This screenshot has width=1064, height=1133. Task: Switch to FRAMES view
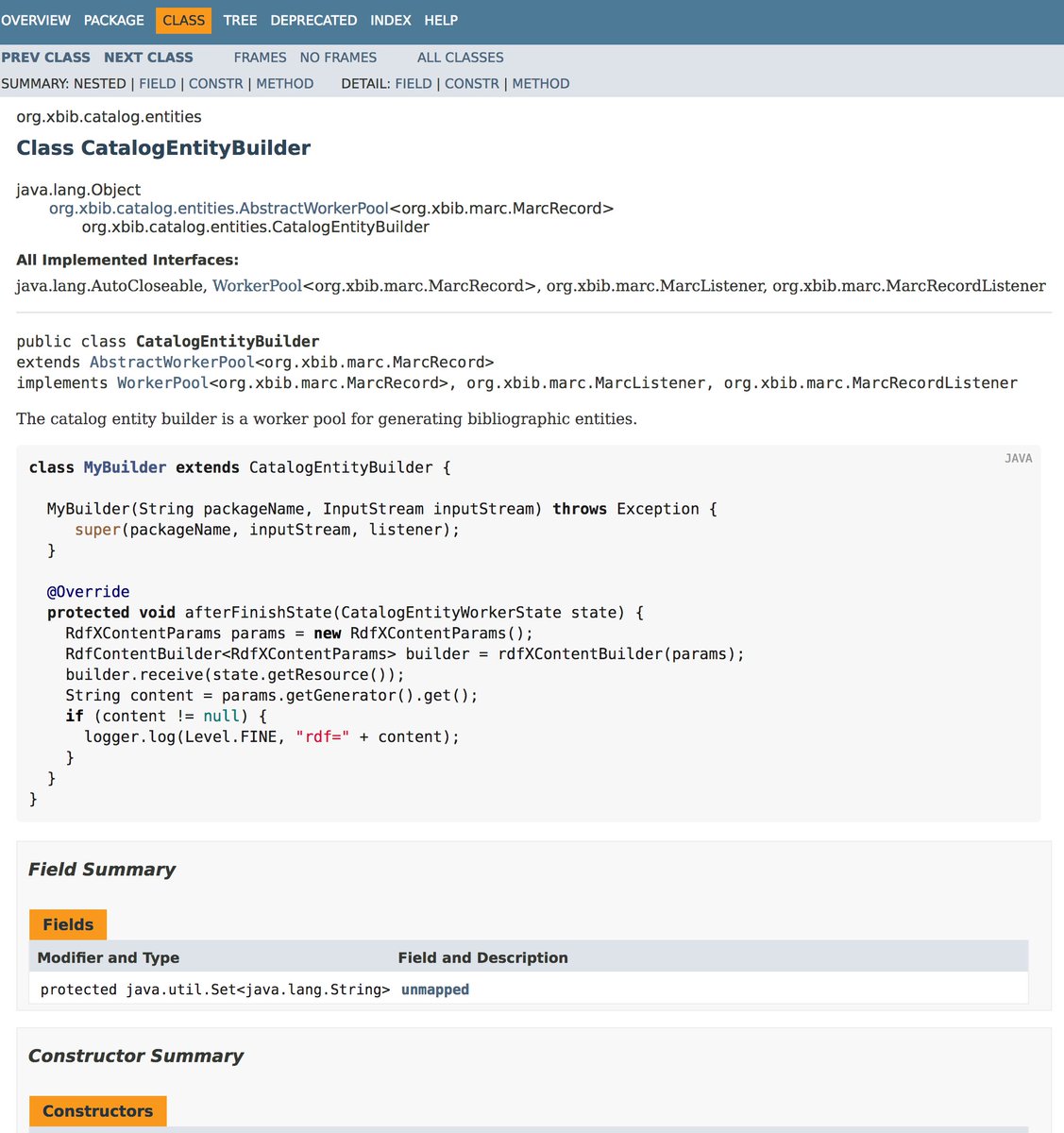click(x=261, y=58)
